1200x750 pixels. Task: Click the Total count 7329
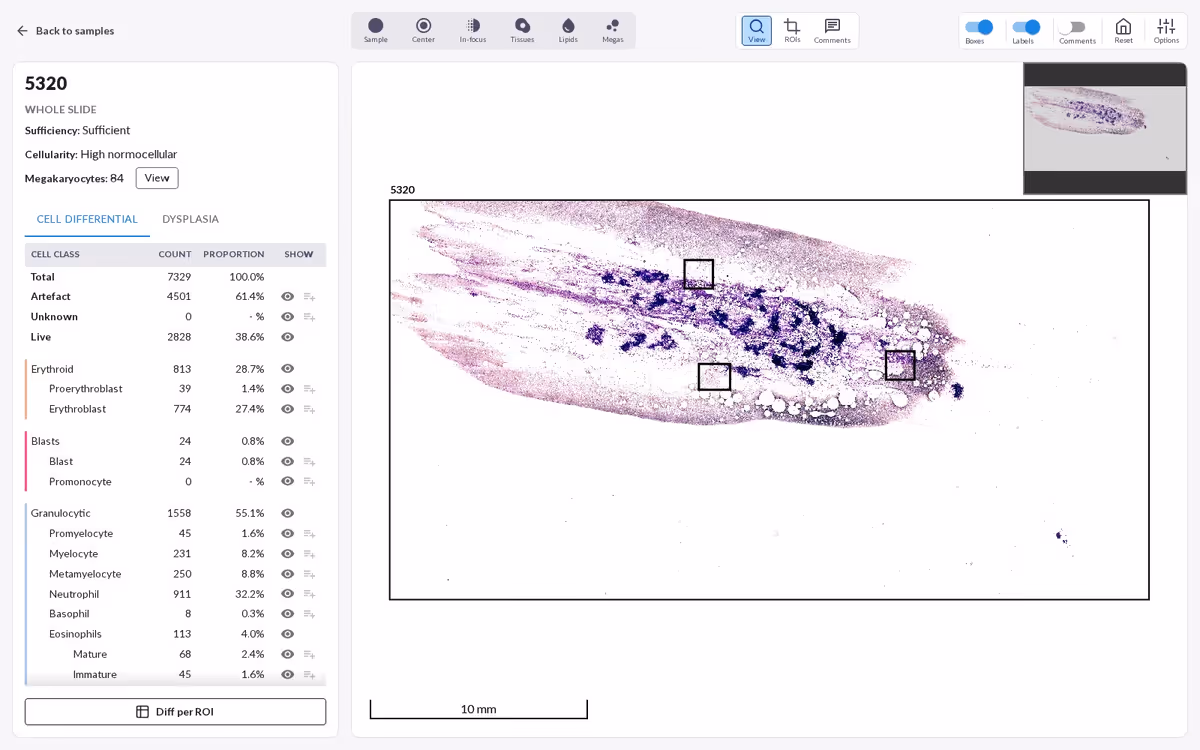coord(179,277)
